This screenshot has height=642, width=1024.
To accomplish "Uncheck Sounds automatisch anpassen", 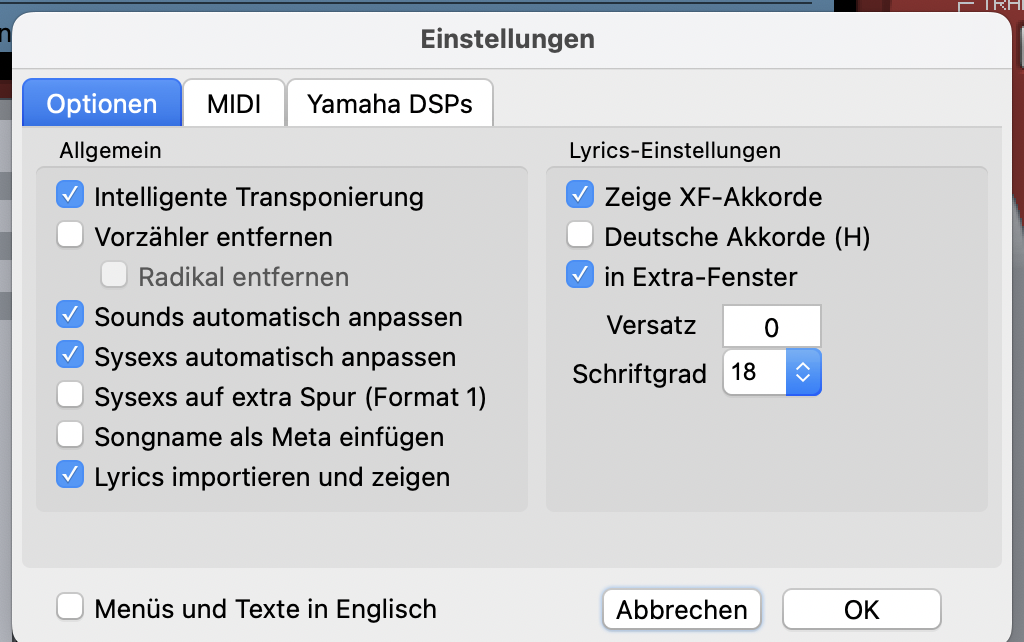I will point(70,316).
